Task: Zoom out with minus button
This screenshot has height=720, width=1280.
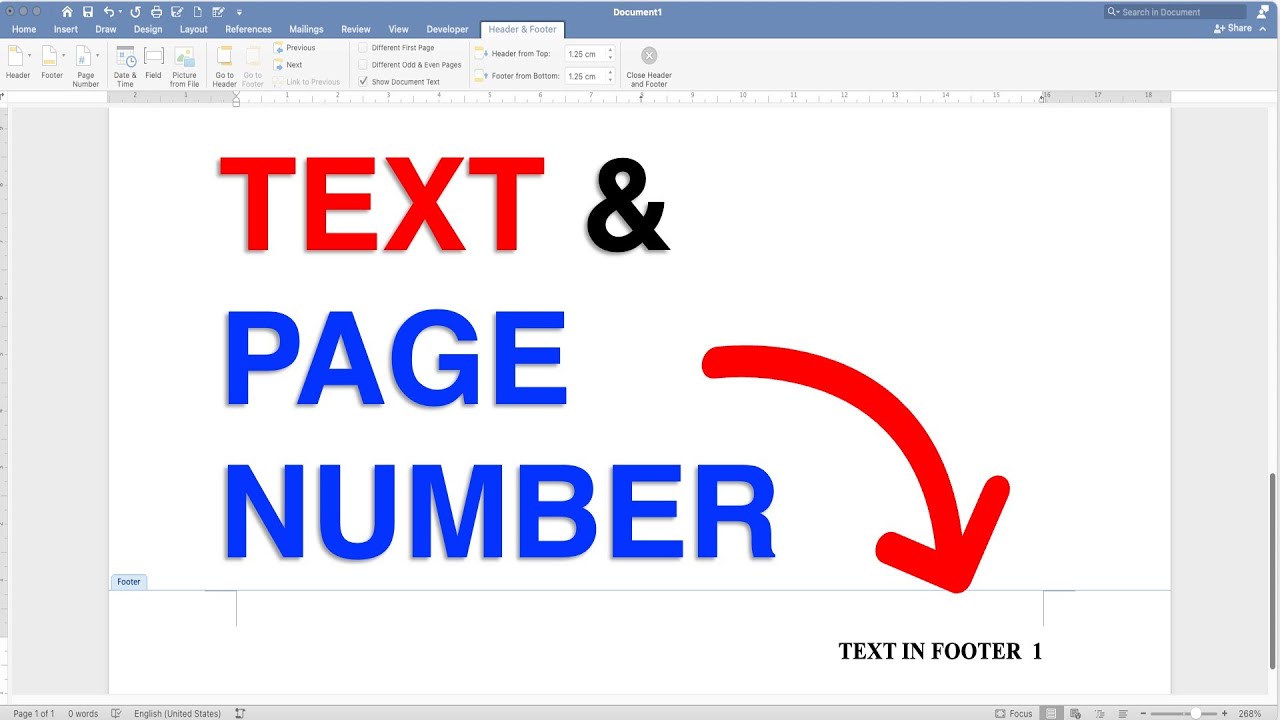Action: click(x=1143, y=713)
